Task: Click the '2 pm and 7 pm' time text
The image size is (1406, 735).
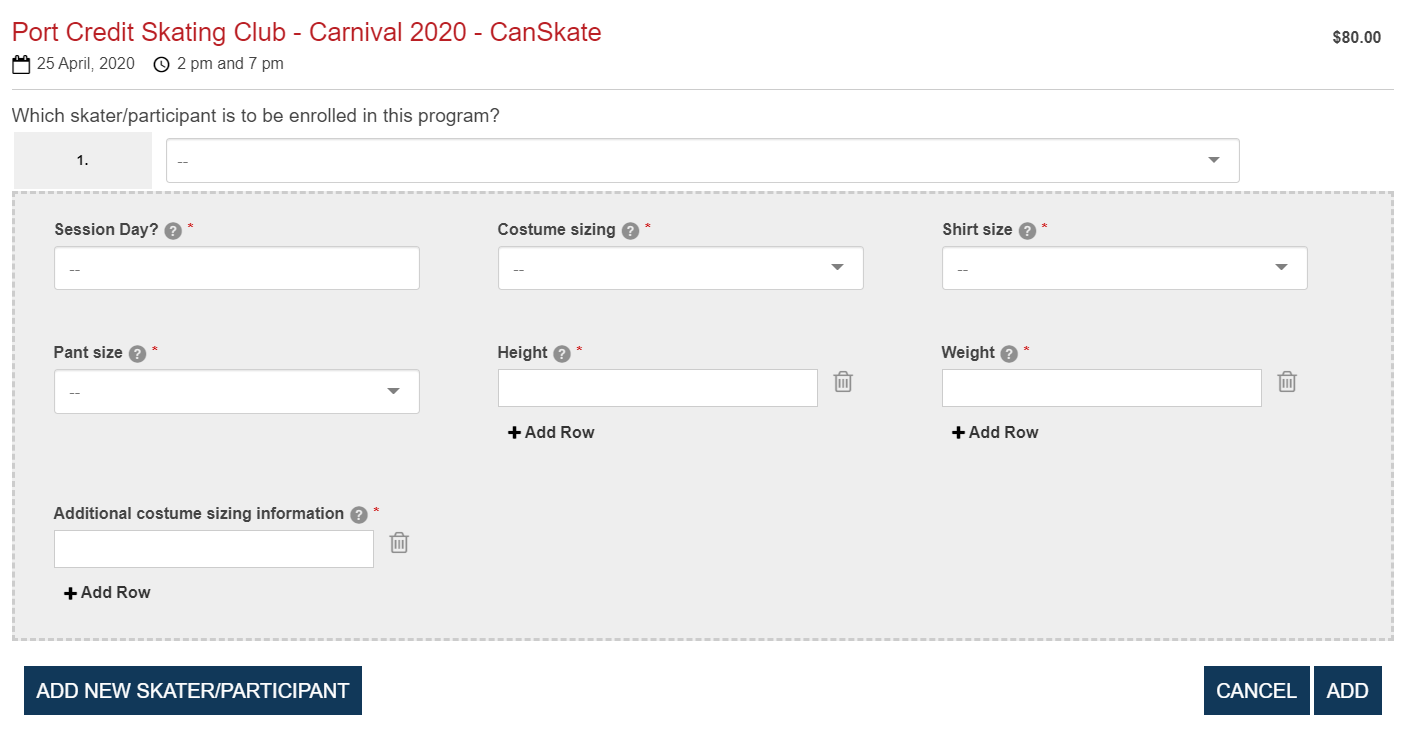Action: (230, 64)
